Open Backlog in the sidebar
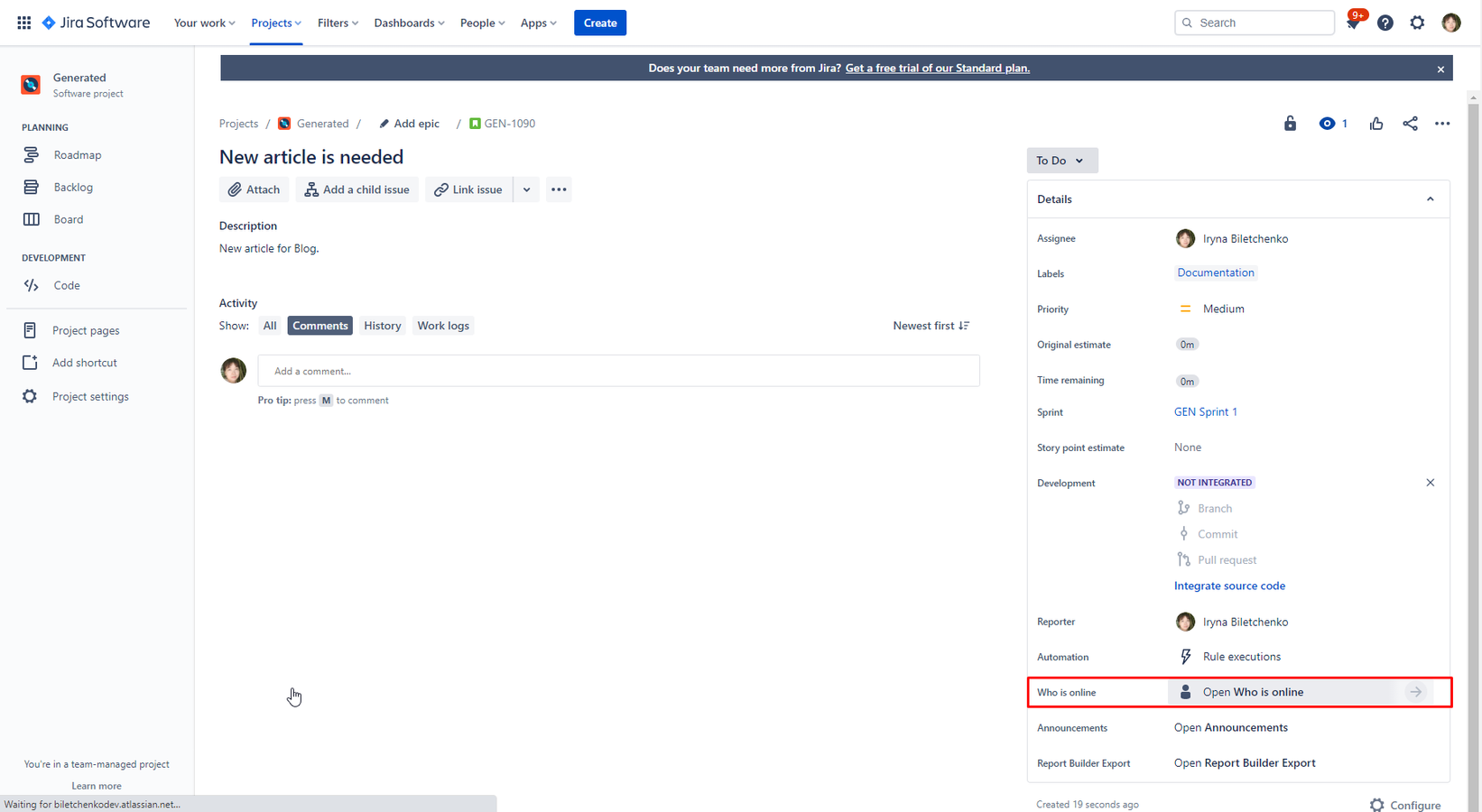The width and height of the screenshot is (1482, 812). [x=73, y=188]
